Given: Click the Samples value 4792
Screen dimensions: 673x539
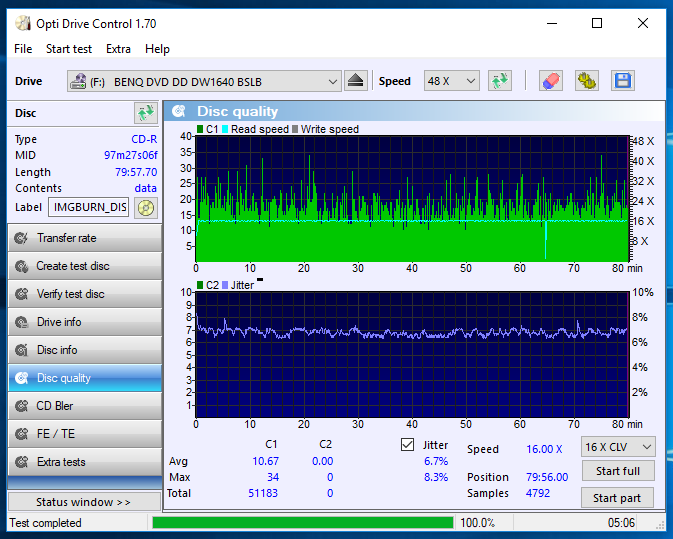Looking at the screenshot, I should [x=538, y=493].
